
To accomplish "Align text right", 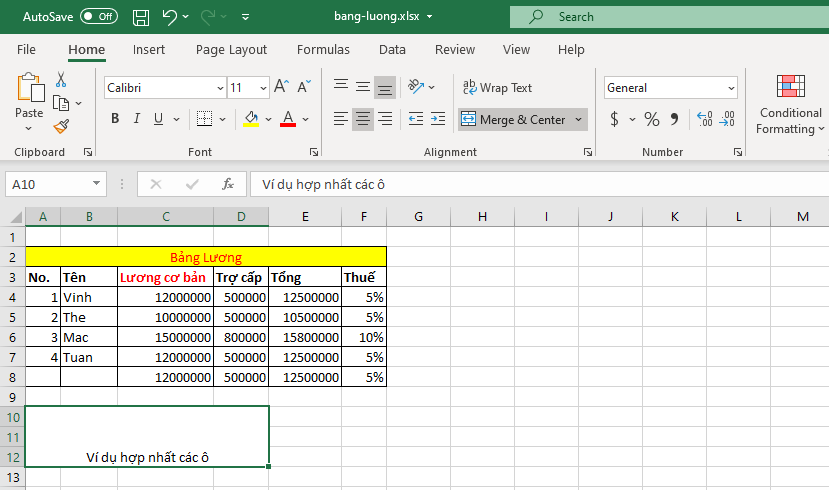I will click(385, 119).
